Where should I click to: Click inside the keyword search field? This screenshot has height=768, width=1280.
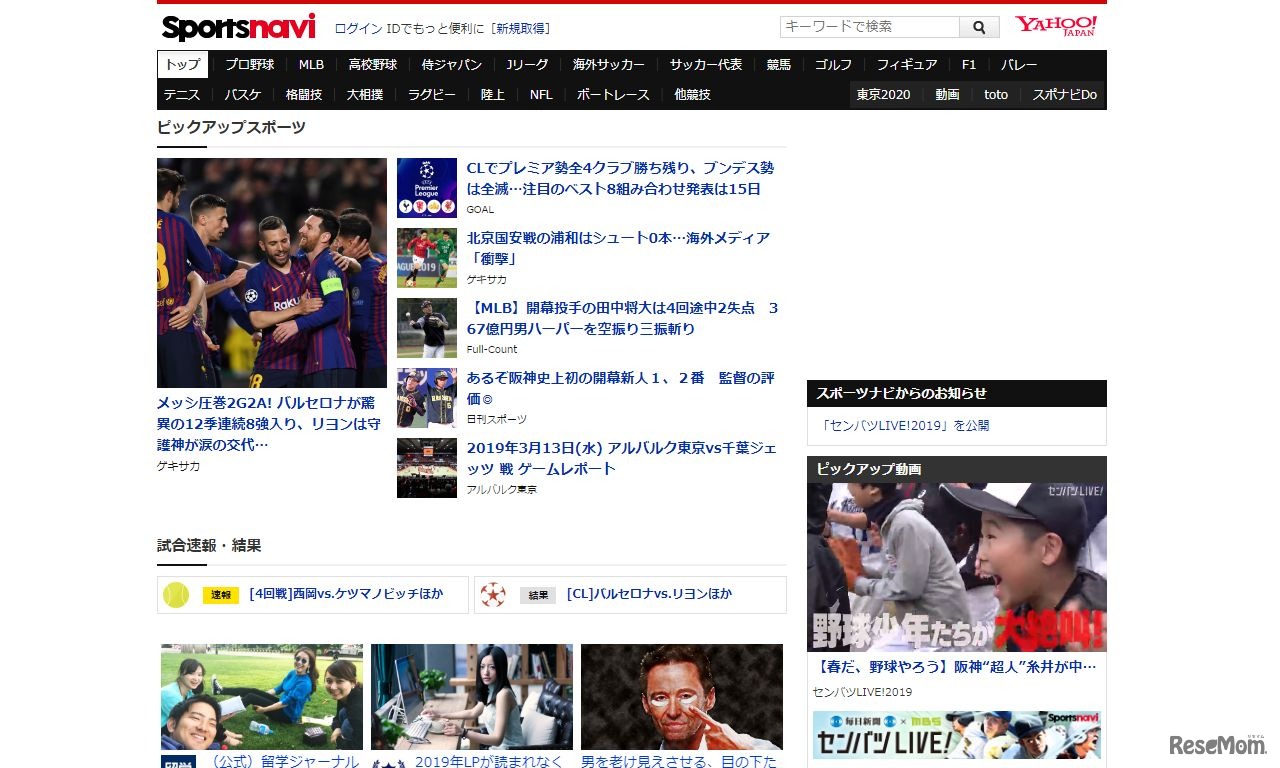coord(870,27)
